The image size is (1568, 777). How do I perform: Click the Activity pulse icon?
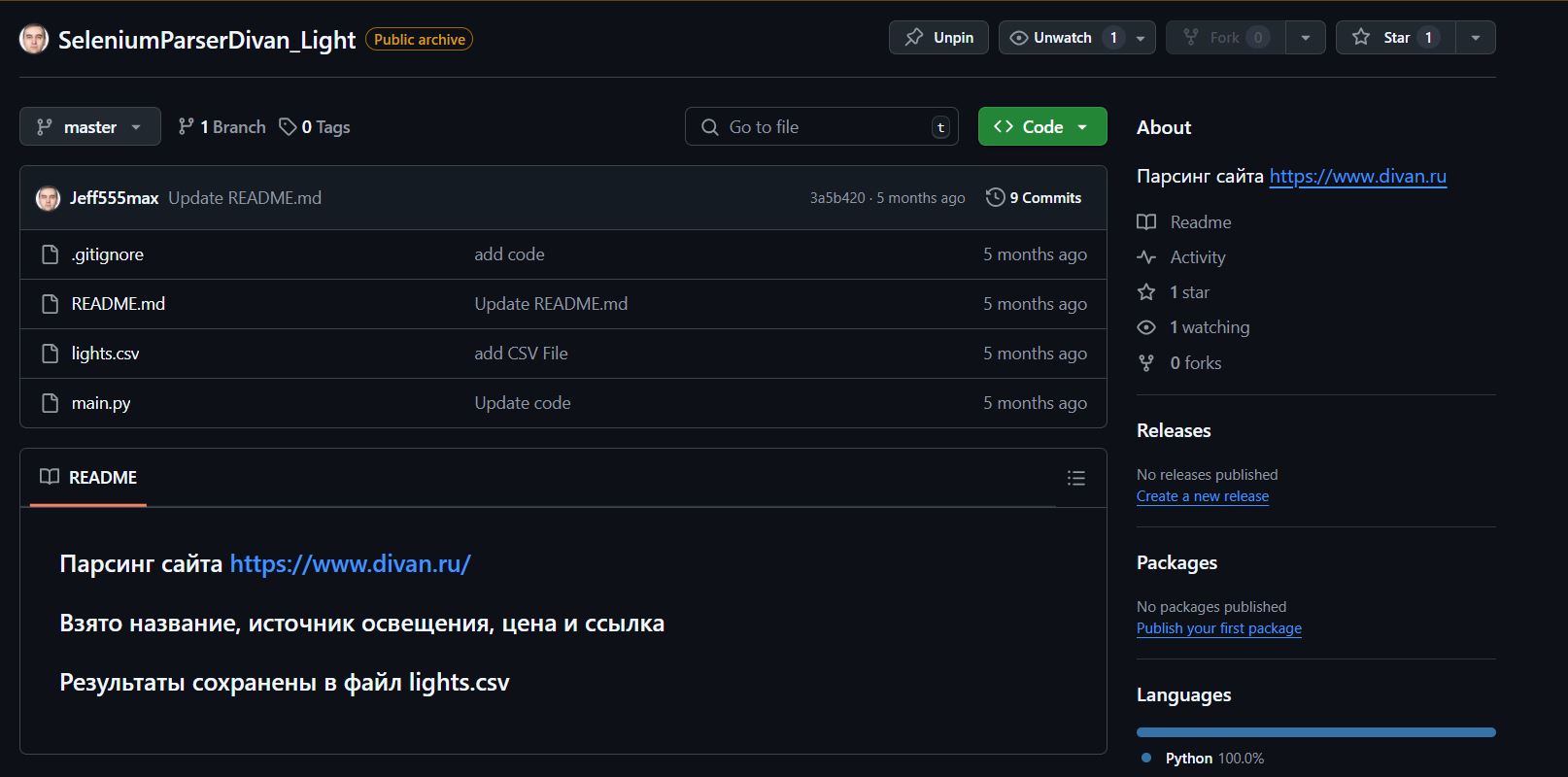point(1146,257)
